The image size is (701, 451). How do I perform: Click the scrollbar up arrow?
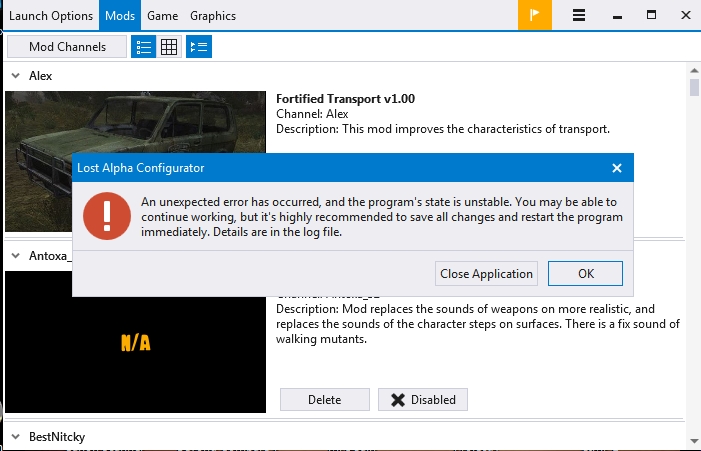point(694,71)
